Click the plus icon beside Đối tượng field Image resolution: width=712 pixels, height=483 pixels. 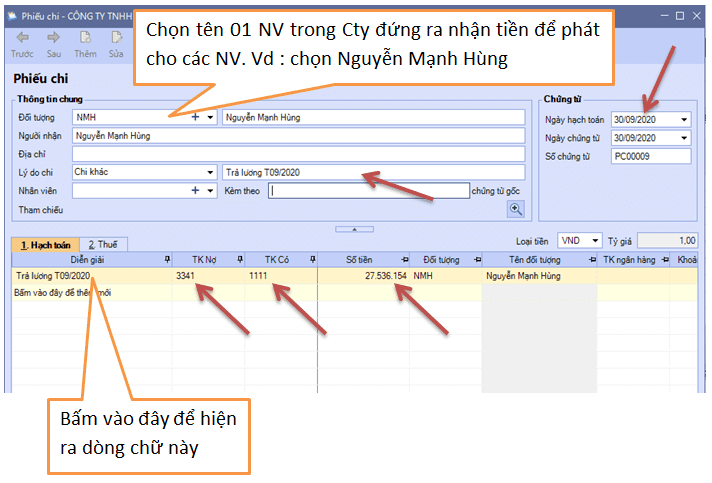tap(195, 118)
